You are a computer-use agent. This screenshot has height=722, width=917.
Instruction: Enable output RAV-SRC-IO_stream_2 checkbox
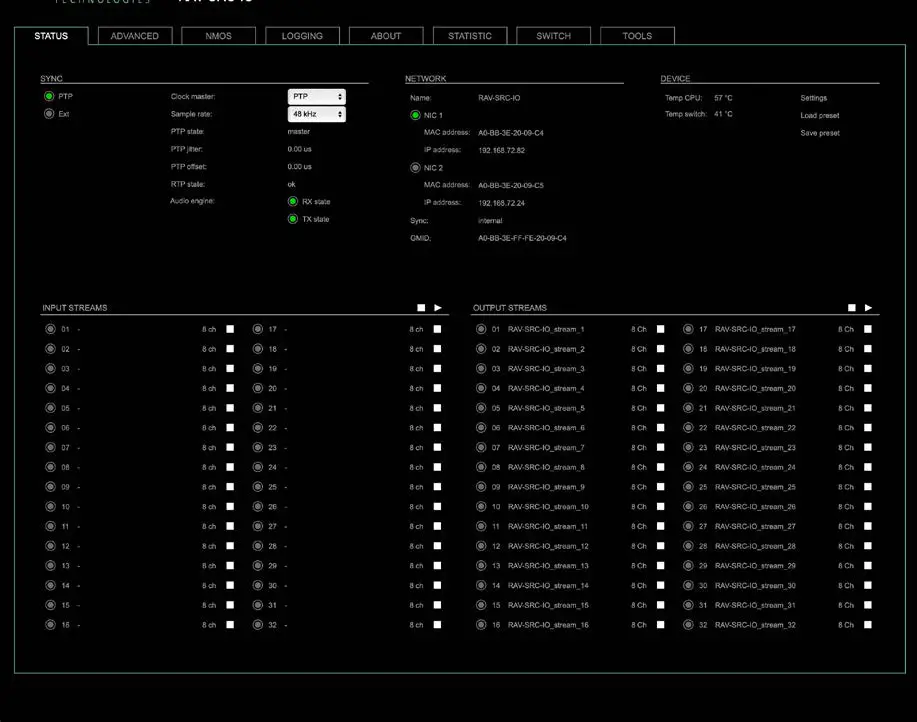[660, 348]
